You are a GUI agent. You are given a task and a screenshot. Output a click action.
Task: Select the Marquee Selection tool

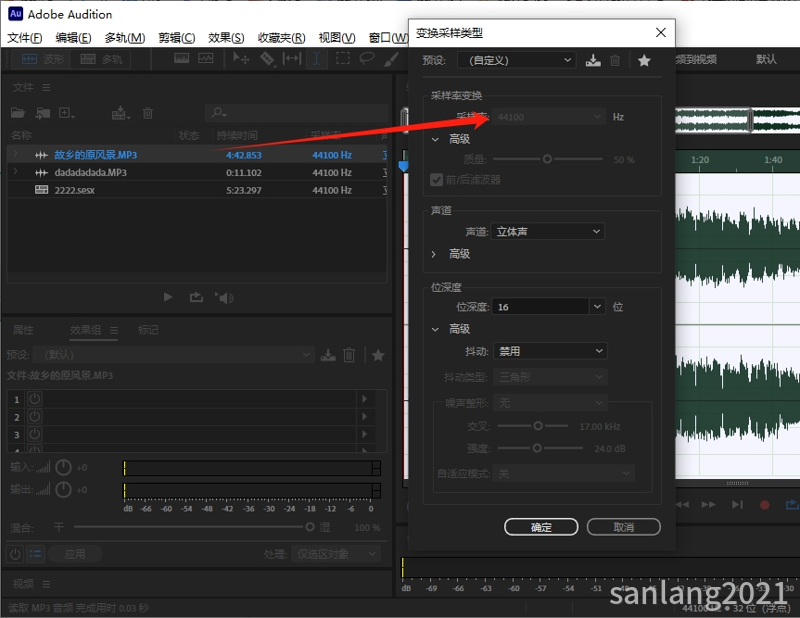[x=342, y=59]
